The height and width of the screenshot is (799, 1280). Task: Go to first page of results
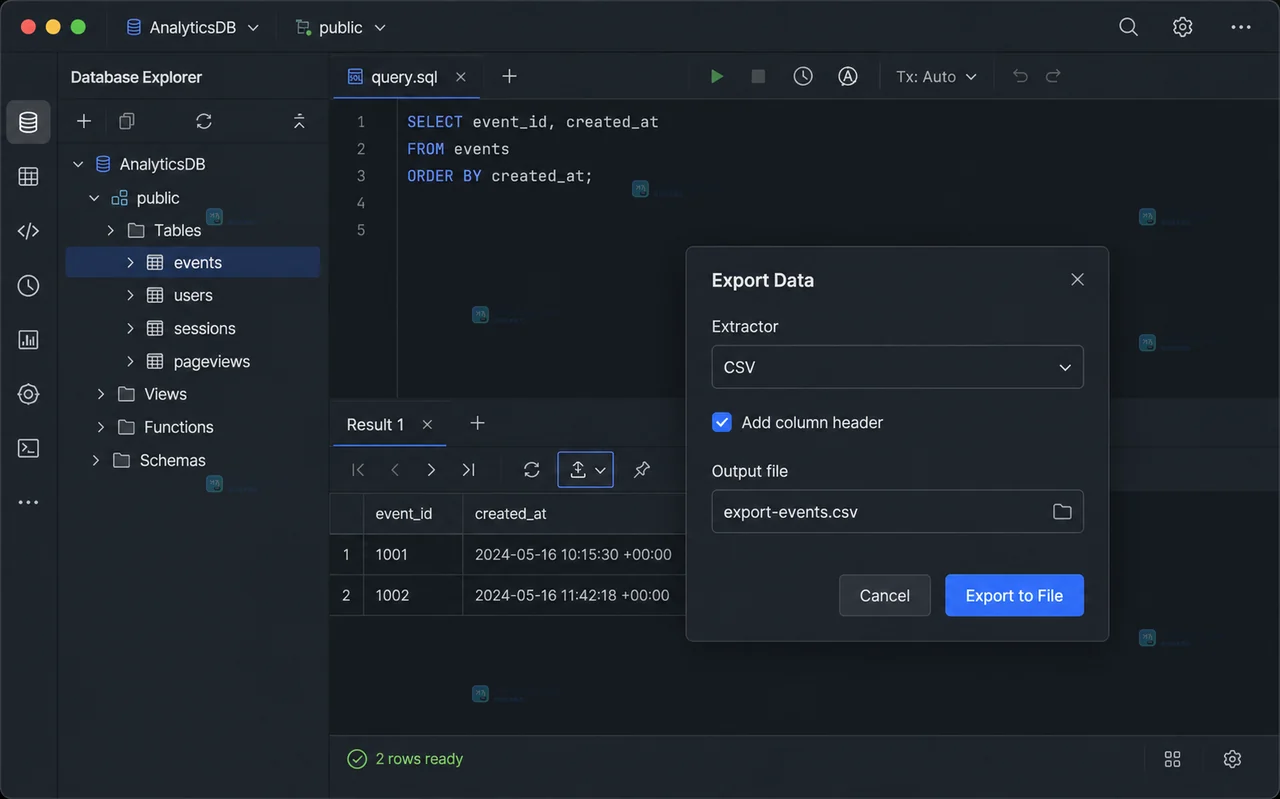358,470
